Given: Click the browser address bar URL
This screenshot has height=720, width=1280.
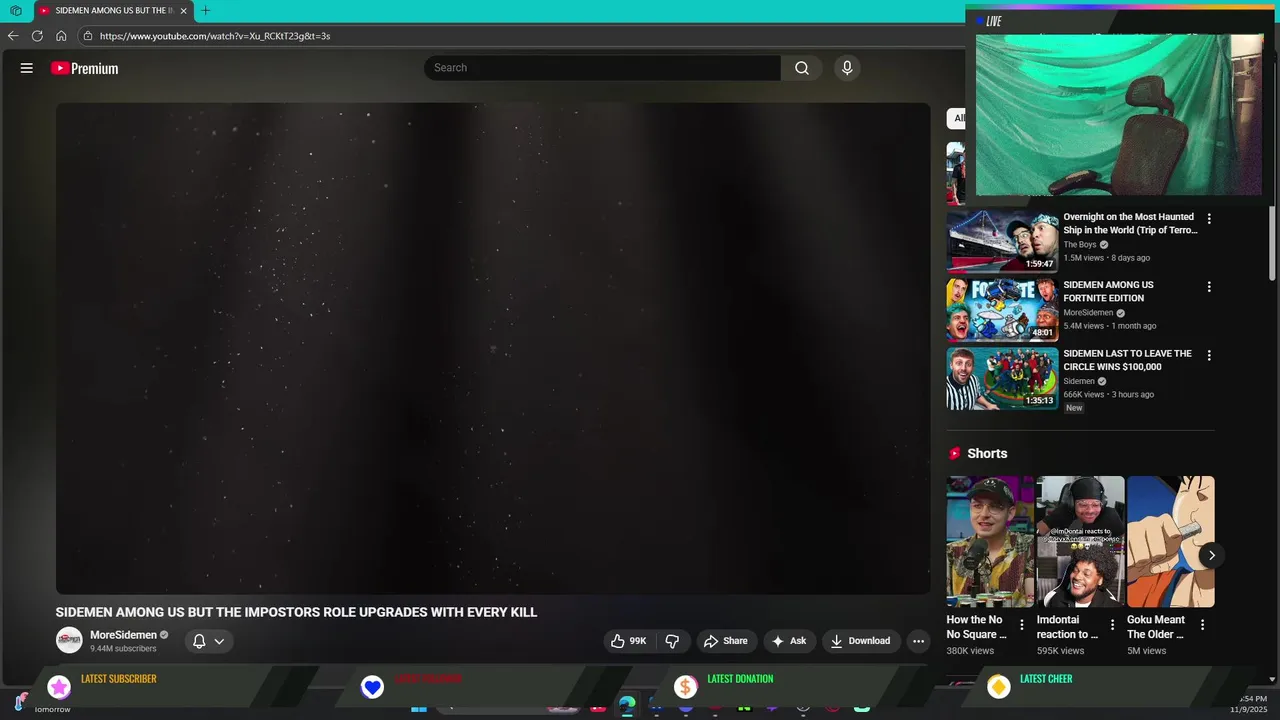Looking at the screenshot, I should coord(215,36).
